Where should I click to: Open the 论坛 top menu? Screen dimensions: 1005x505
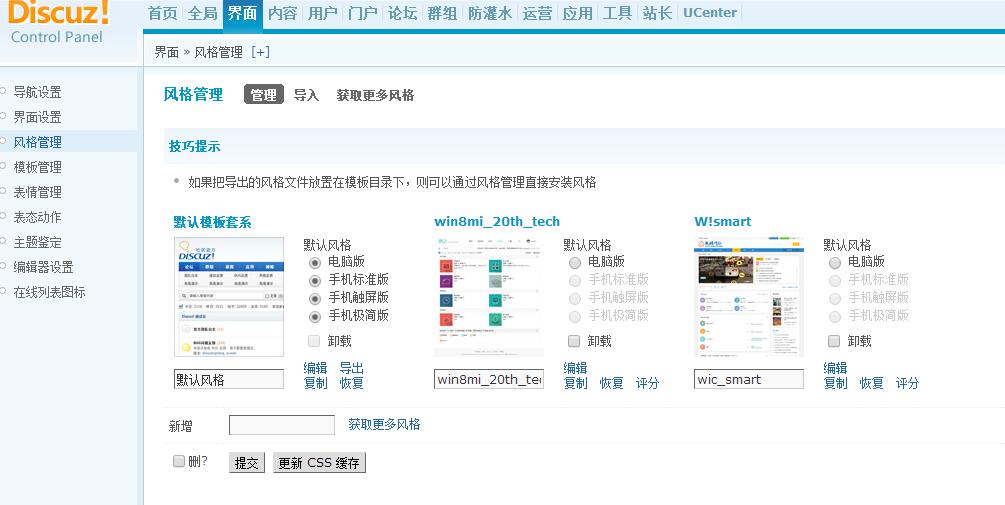pyautogui.click(x=403, y=13)
